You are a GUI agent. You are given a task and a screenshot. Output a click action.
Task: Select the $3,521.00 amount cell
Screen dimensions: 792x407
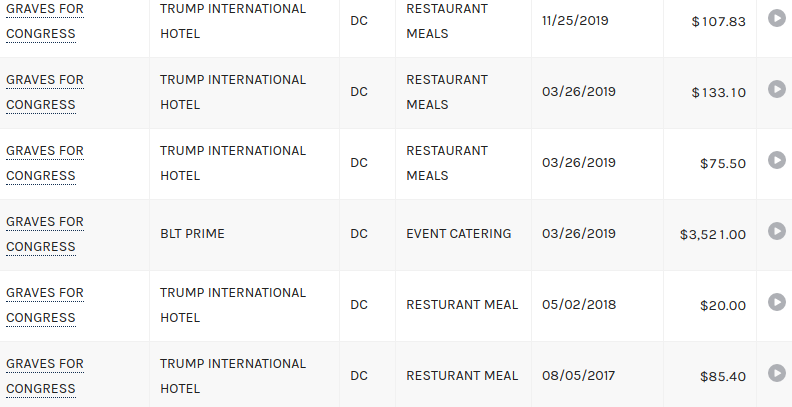pyautogui.click(x=710, y=235)
